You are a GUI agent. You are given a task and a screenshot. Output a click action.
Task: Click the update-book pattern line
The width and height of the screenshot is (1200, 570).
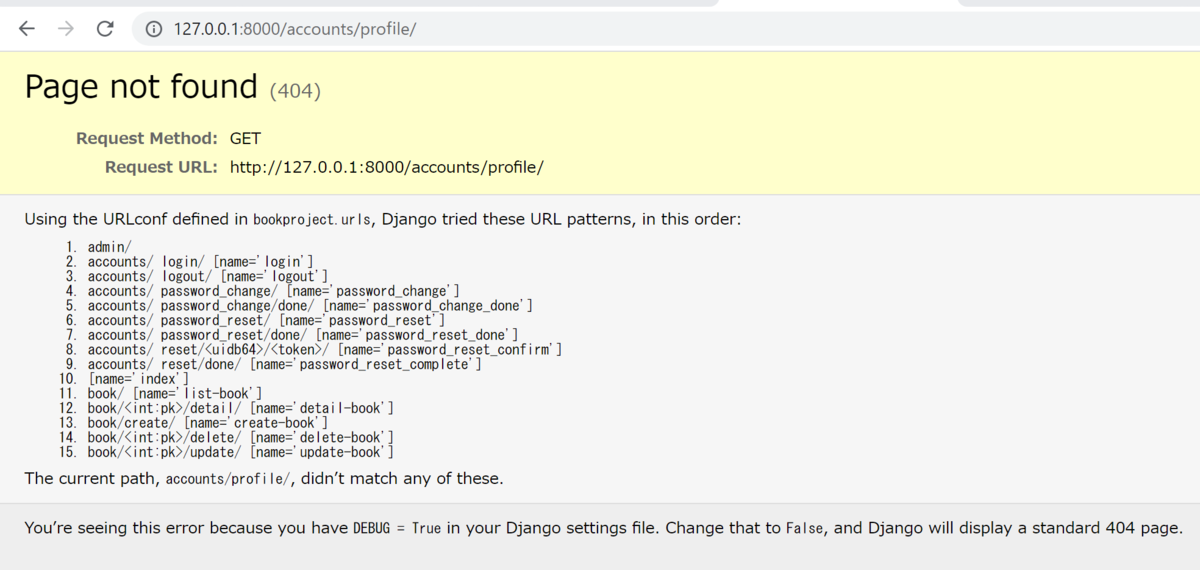pyautogui.click(x=241, y=452)
